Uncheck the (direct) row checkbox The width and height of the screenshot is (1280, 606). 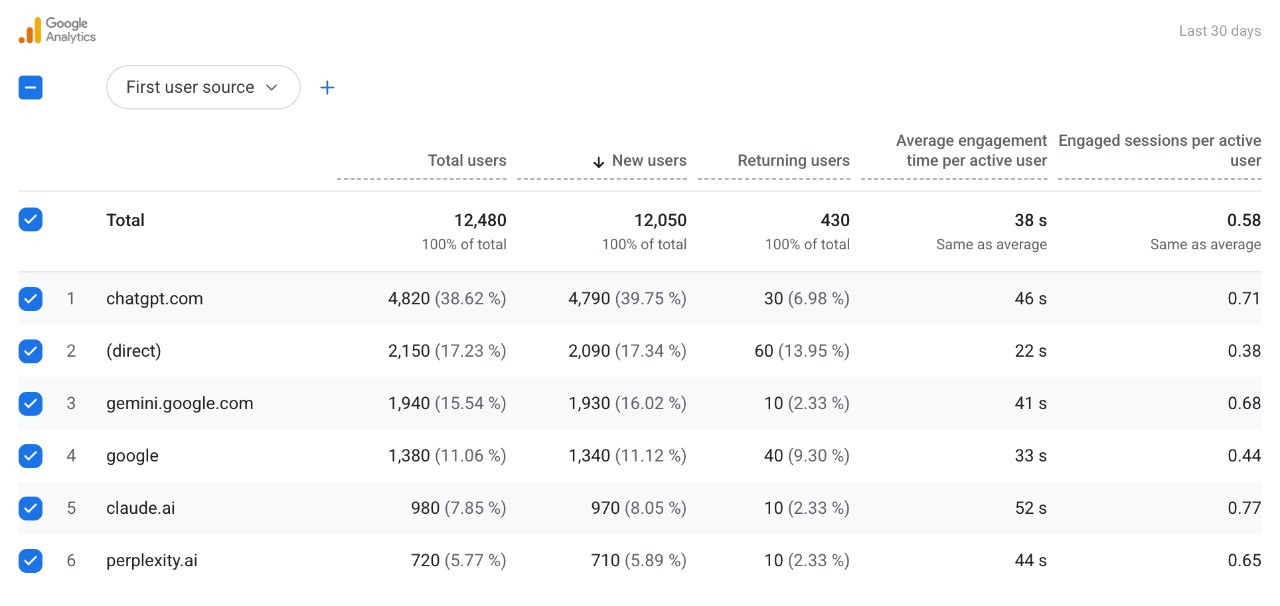31,351
